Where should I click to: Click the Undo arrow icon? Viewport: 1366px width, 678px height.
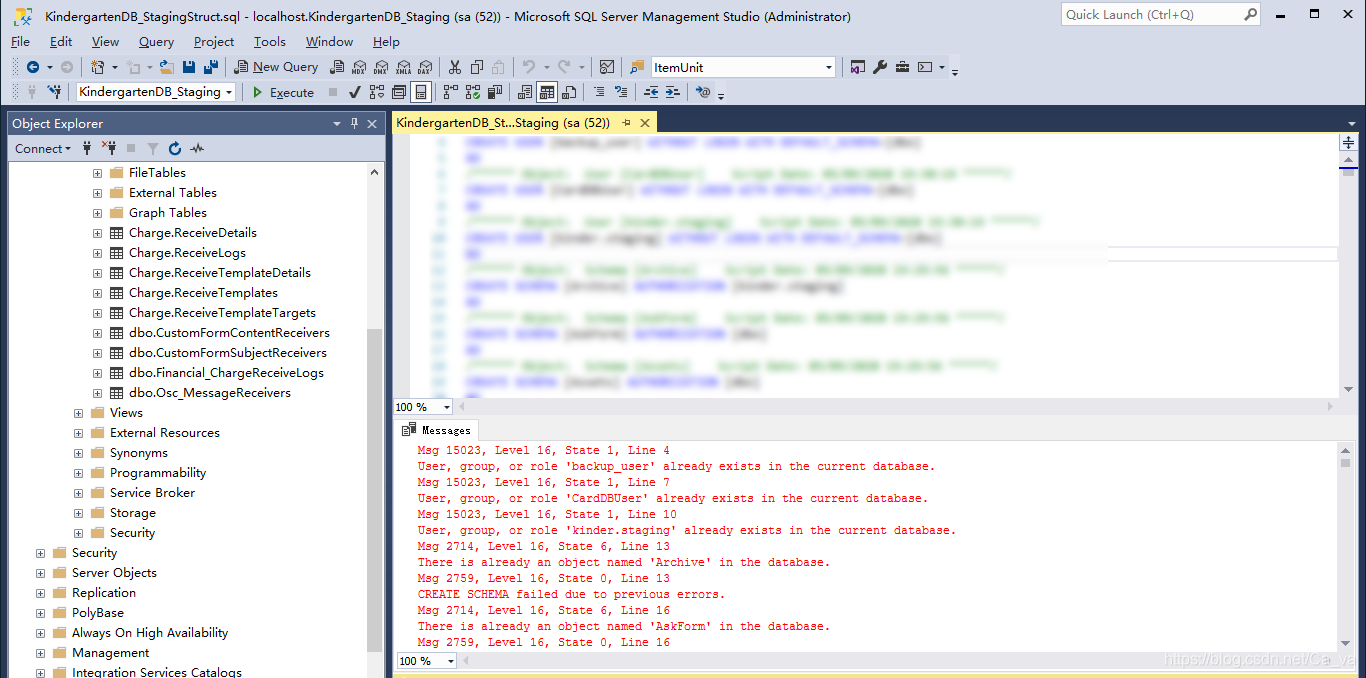pos(529,67)
